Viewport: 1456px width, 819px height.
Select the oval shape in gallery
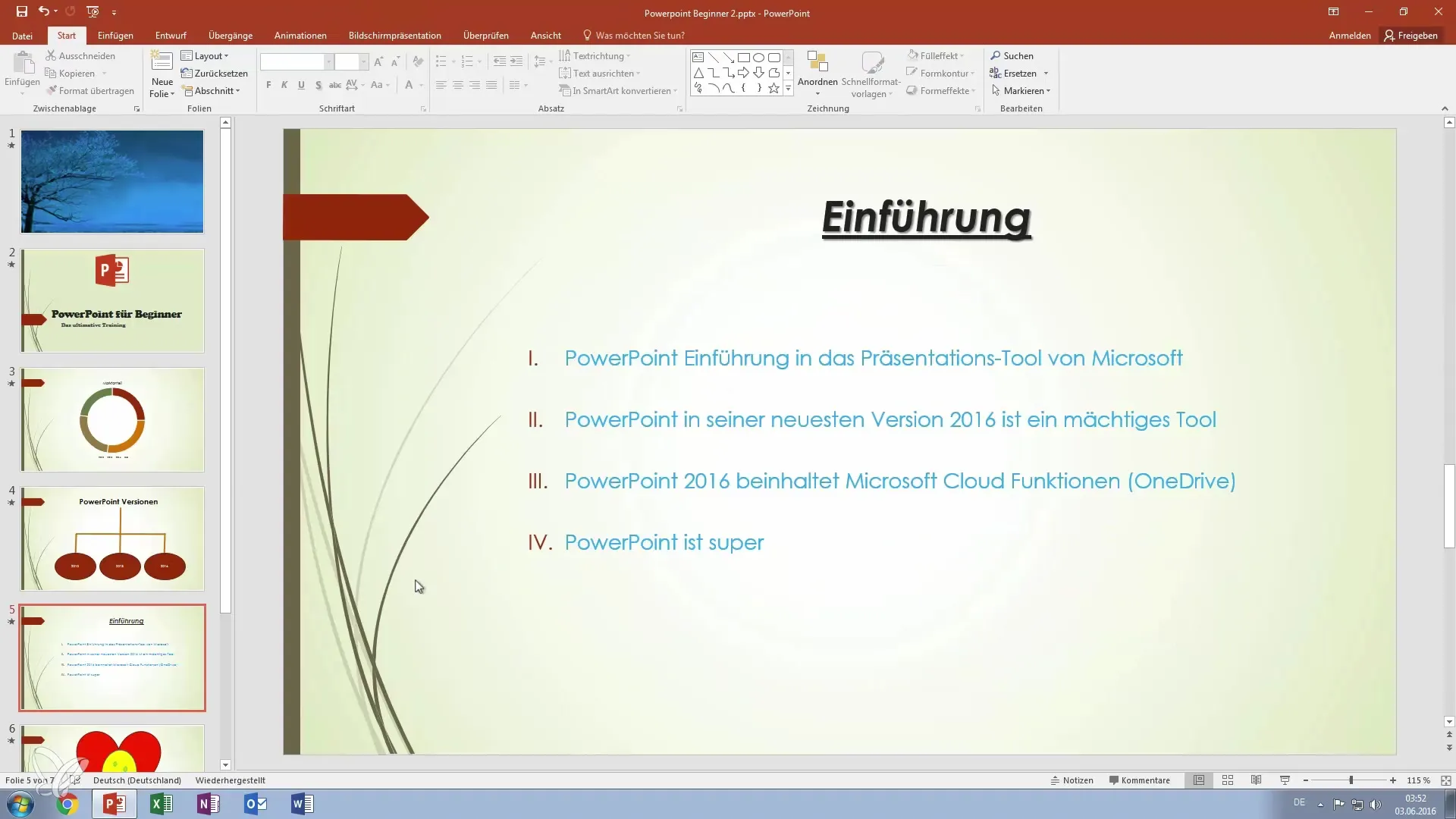[x=758, y=58]
